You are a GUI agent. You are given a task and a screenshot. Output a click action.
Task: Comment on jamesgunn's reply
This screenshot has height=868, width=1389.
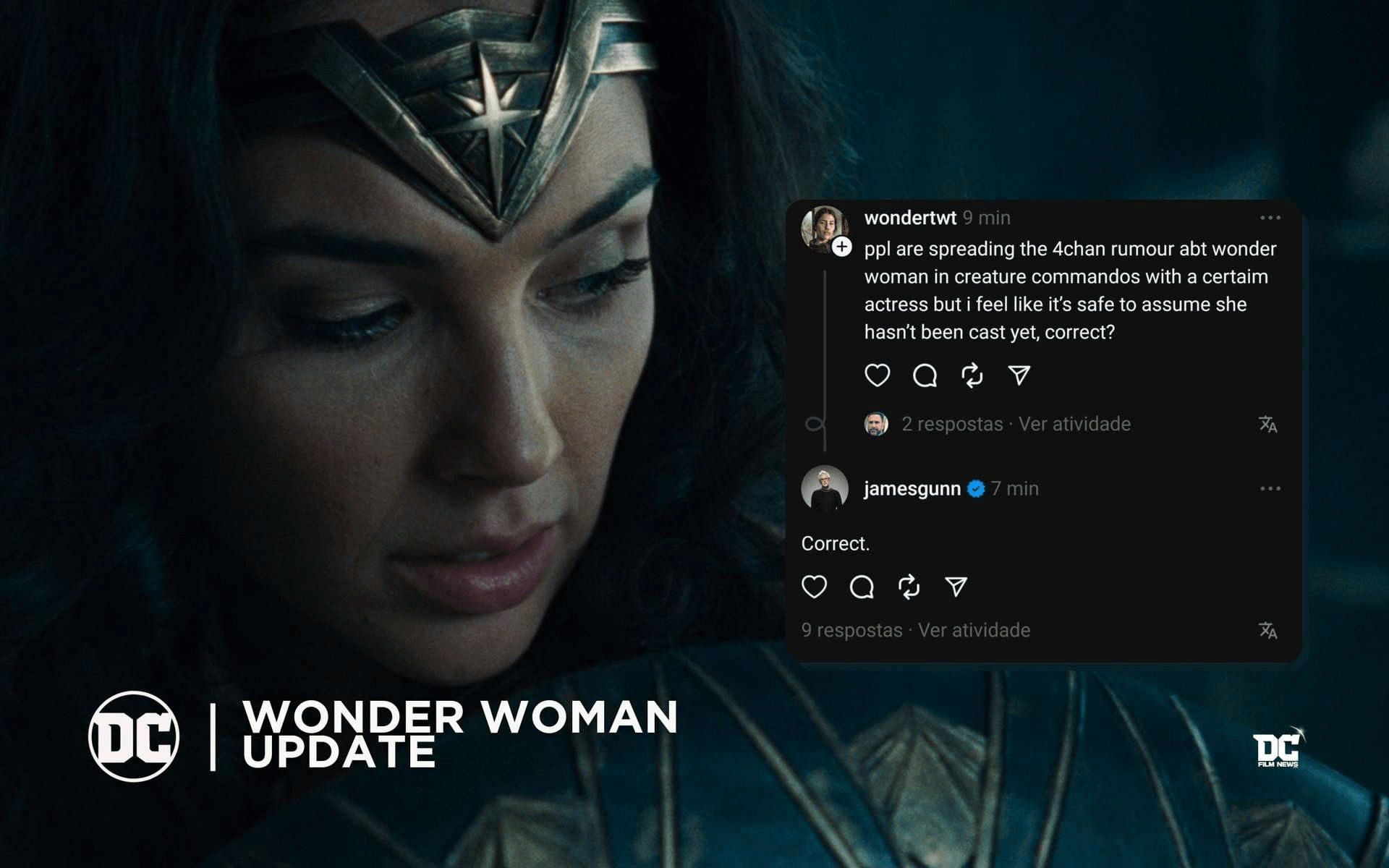(x=862, y=587)
